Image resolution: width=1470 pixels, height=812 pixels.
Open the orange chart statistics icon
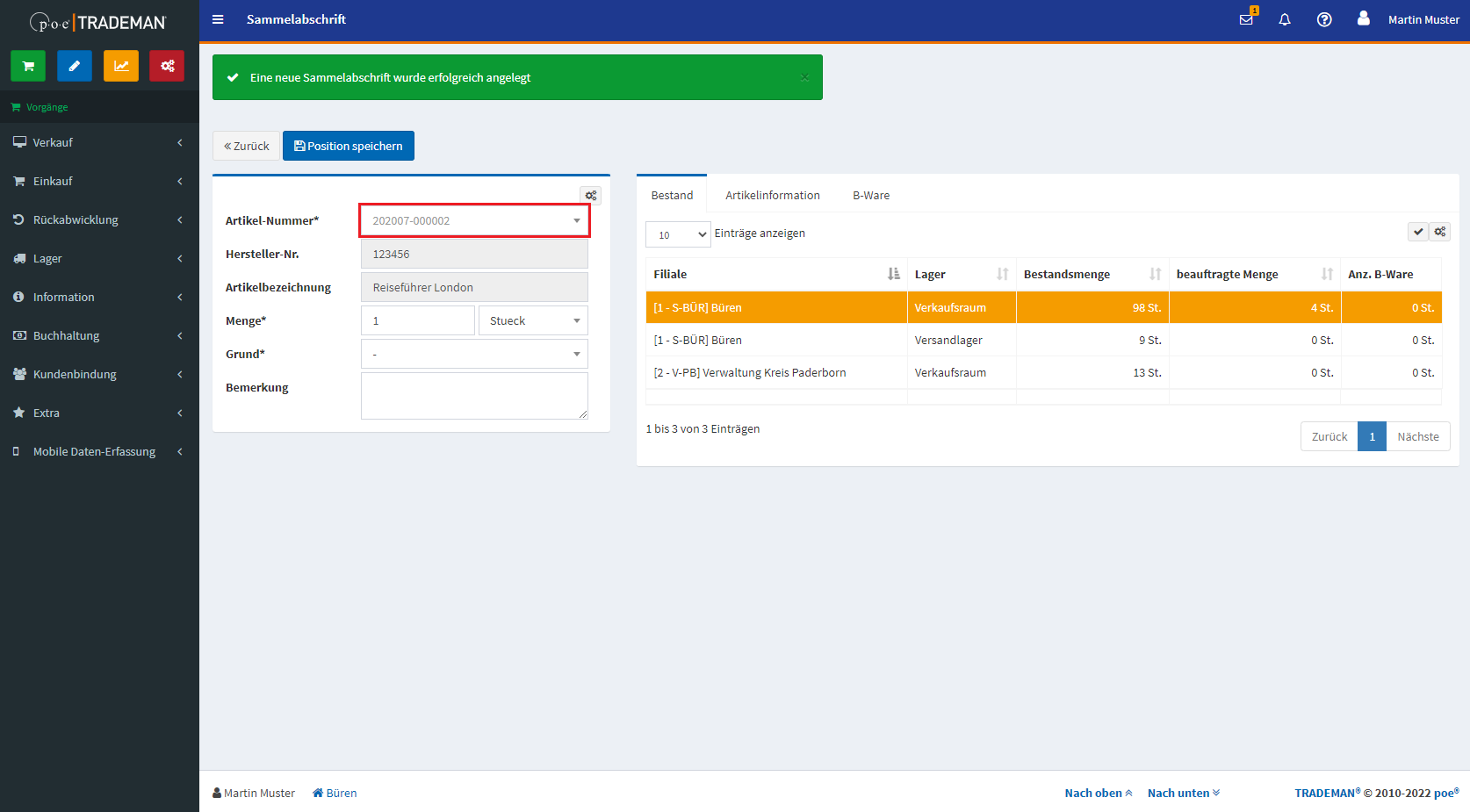pyautogui.click(x=121, y=66)
